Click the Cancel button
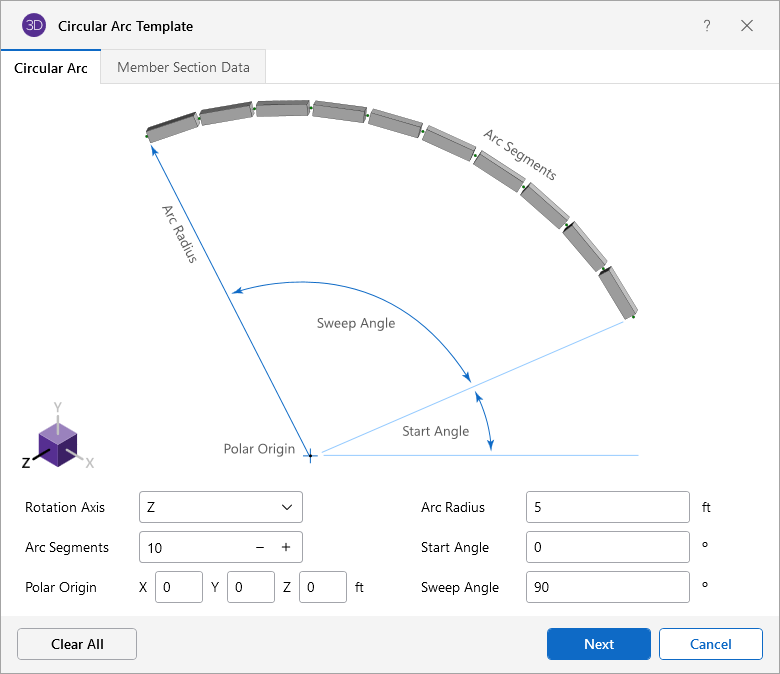 pyautogui.click(x=710, y=644)
